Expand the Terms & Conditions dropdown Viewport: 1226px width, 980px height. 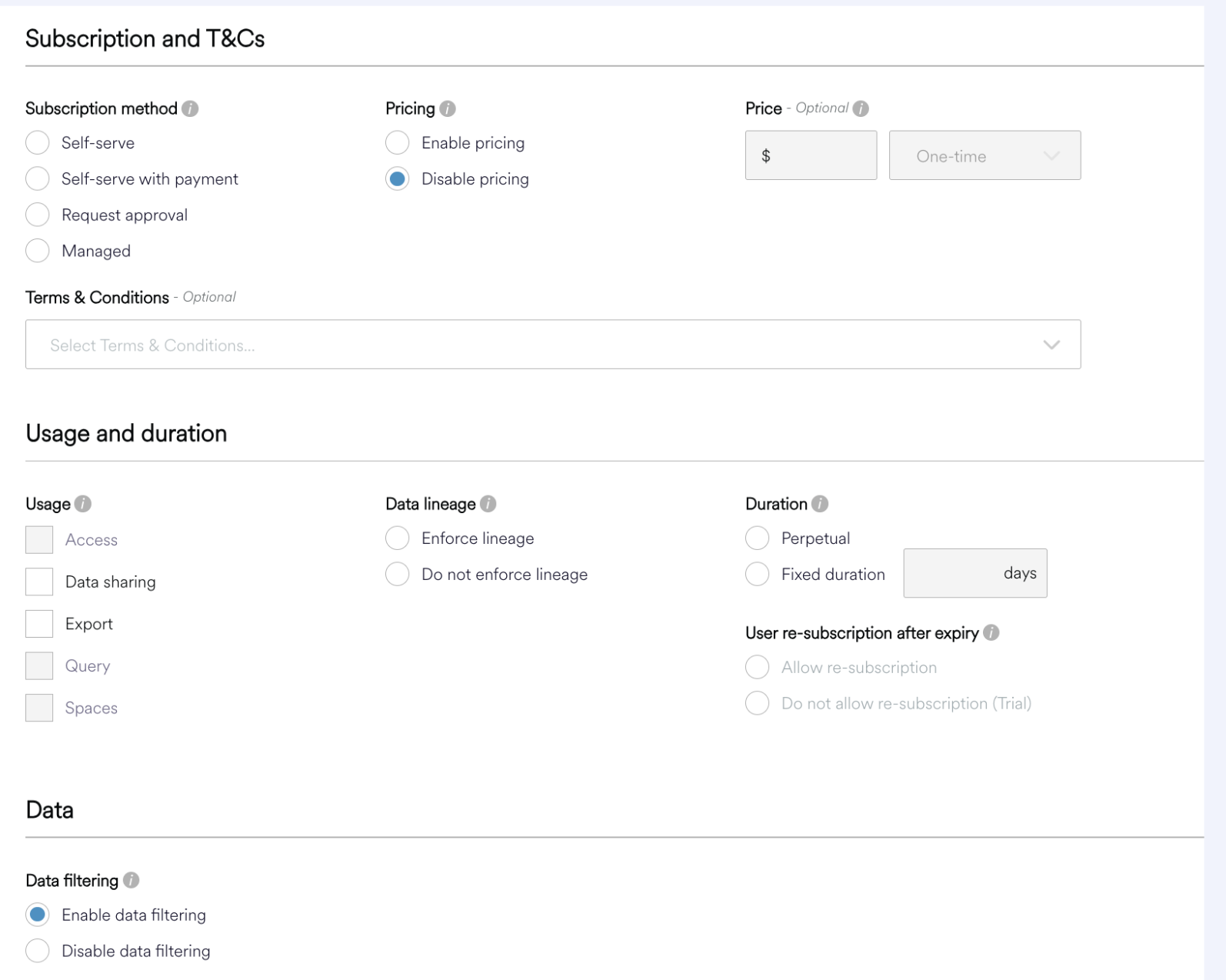(538, 345)
